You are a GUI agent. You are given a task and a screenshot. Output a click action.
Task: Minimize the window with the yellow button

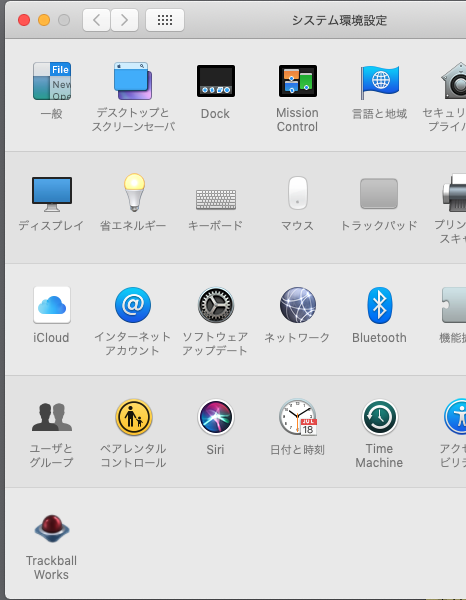[x=44, y=20]
